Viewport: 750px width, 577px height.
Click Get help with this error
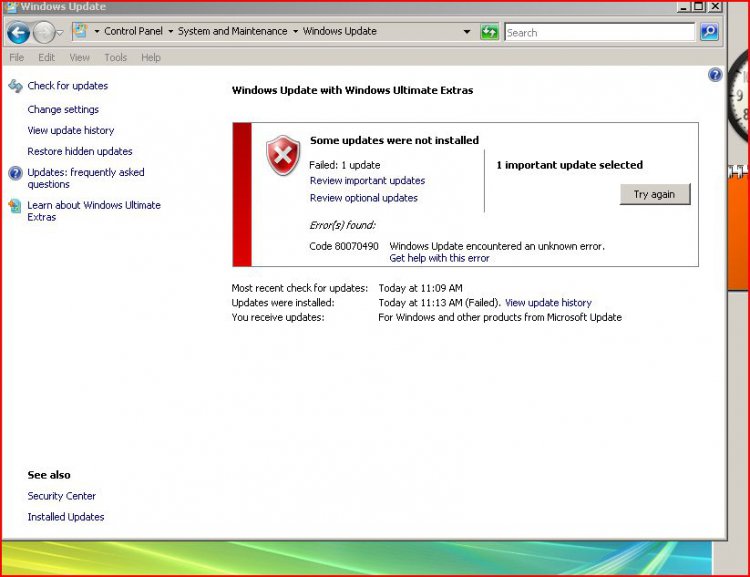(439, 258)
